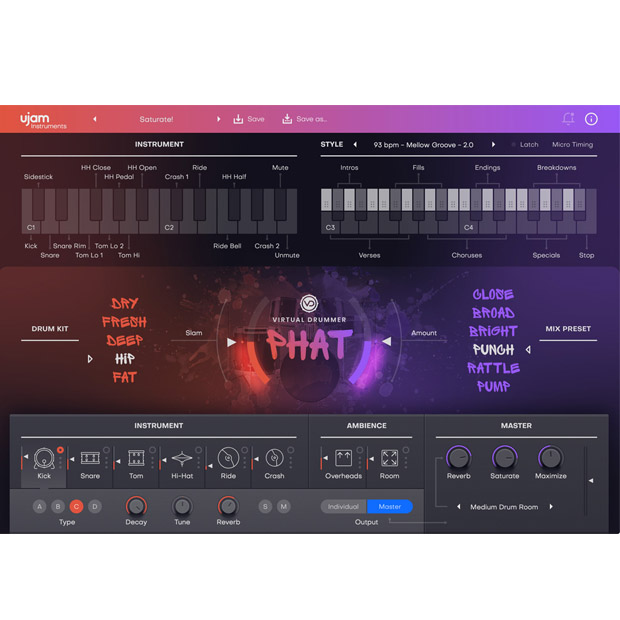This screenshot has height=620, width=620.
Task: Adjust the Master Reverb knob
Action: (x=459, y=458)
